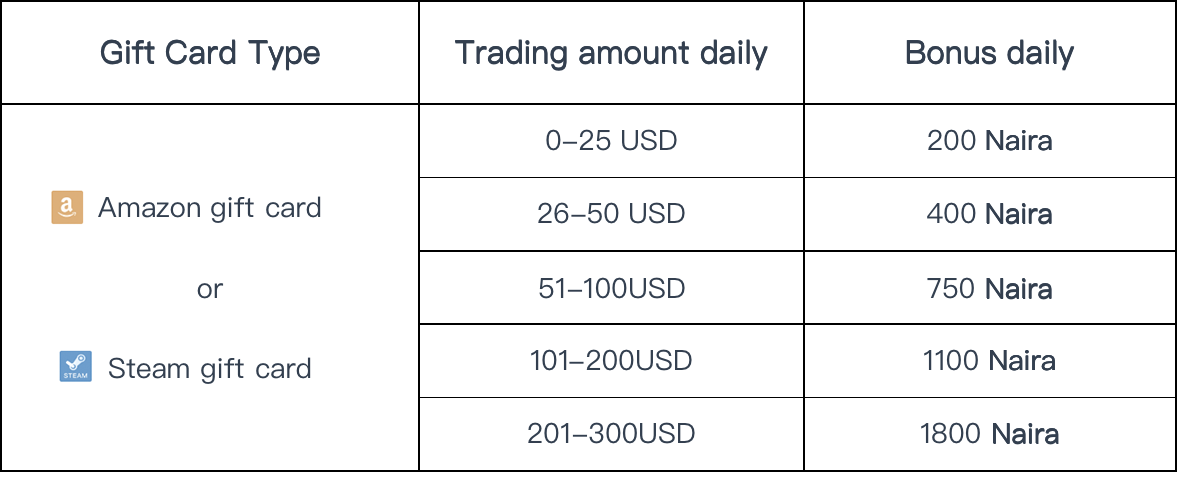
Task: Click the Bonus daily header
Action: point(990,54)
